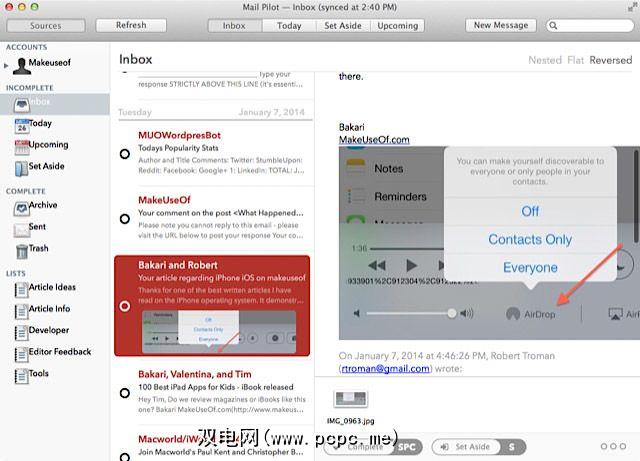Viewport: 640px width, 461px height.
Task: Select the Reversed view option
Action: (x=611, y=60)
